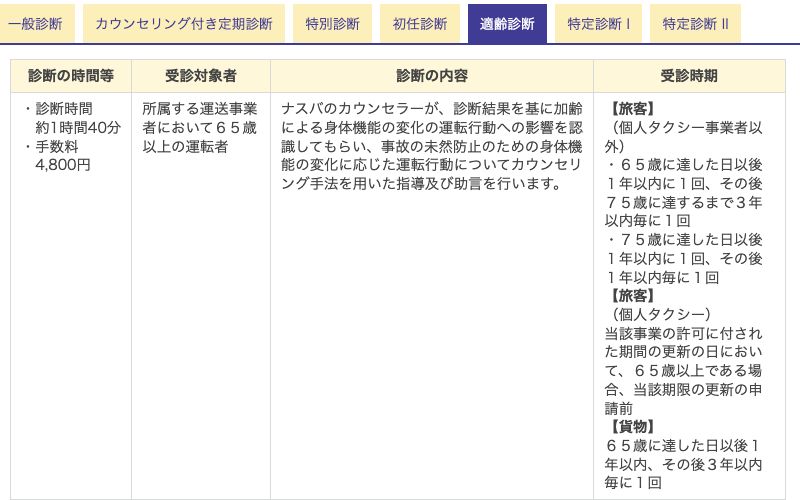Click the 診断時間 bullet label
Image resolution: width=800 pixels, height=500 pixels.
pos(64,109)
